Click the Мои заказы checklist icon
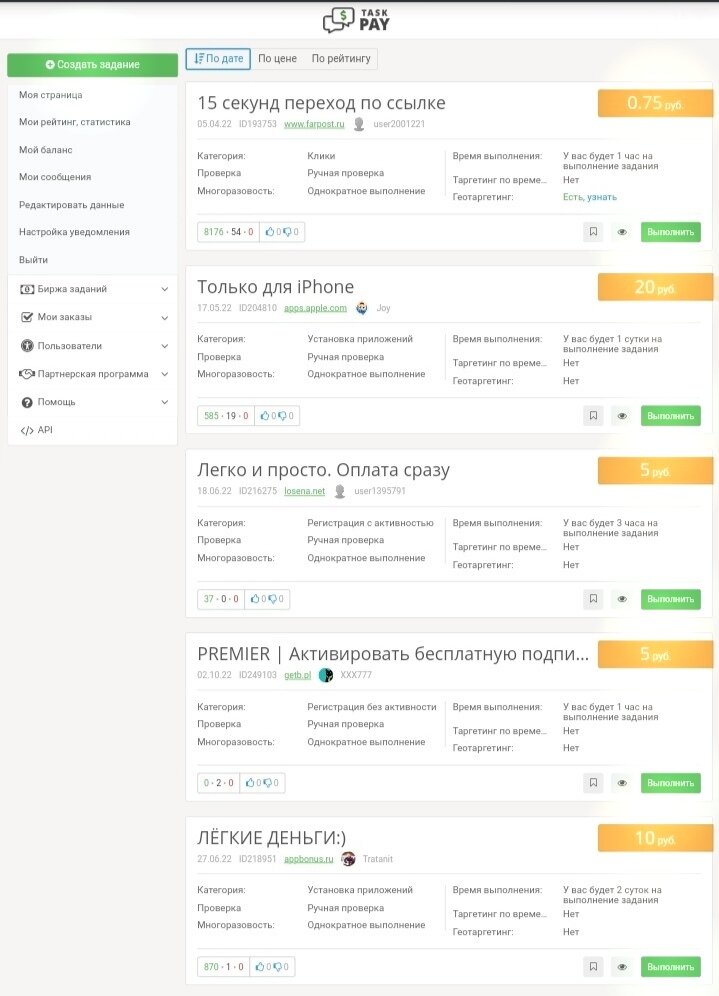 click(27, 317)
